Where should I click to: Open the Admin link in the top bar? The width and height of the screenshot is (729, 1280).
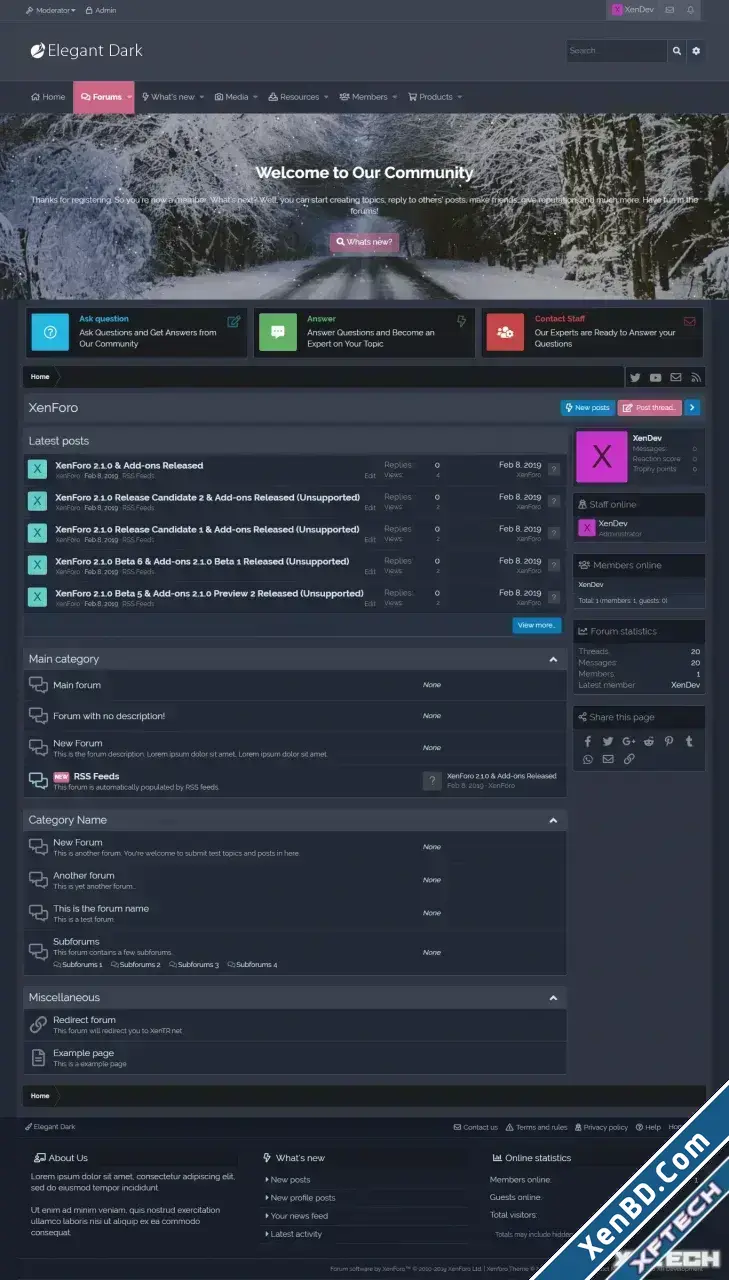click(x=101, y=10)
